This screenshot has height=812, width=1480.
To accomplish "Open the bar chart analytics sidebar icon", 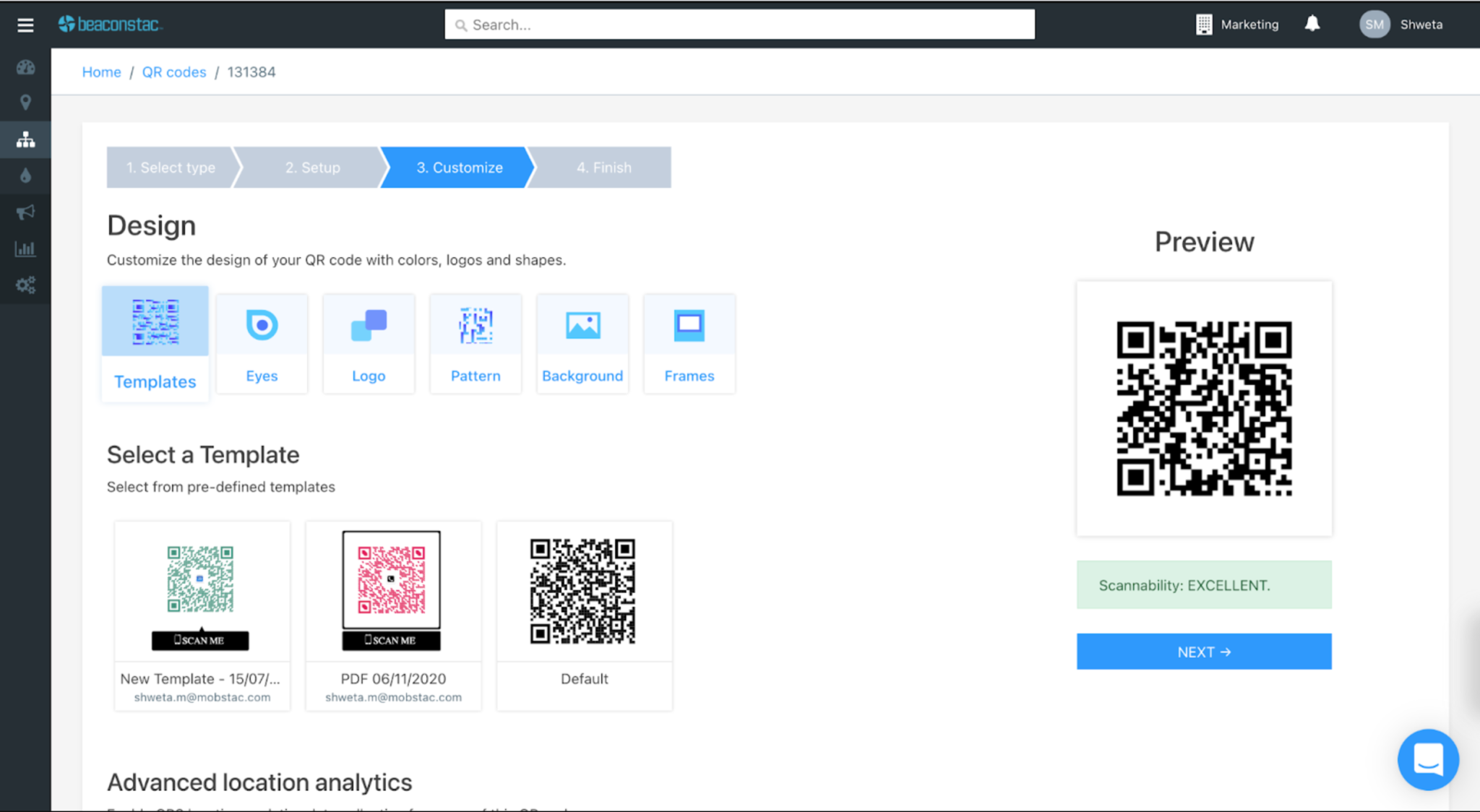I will tap(25, 249).
